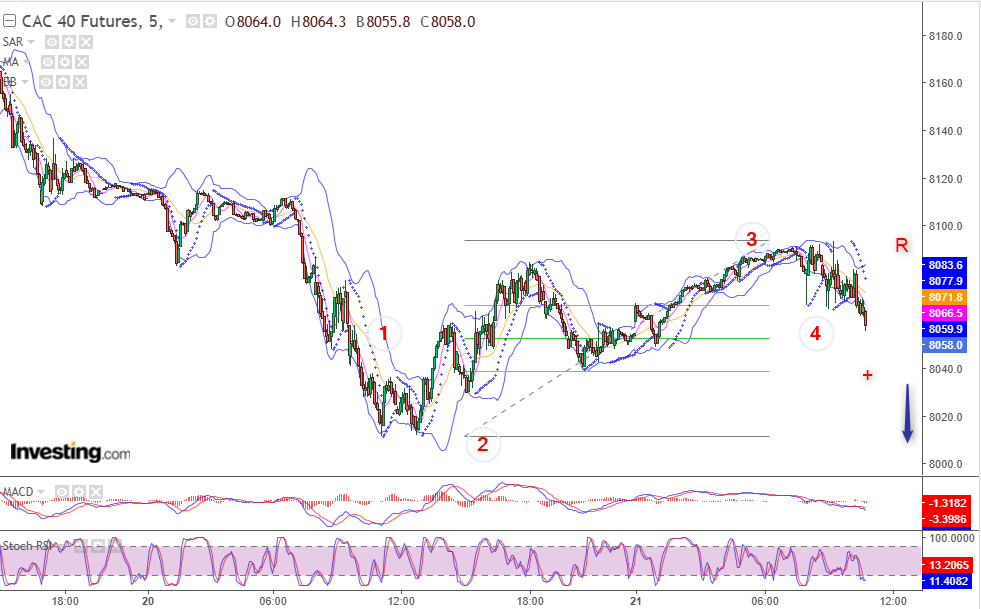Image resolution: width=981 pixels, height=609 pixels.
Task: Click the date label 21 on time axis
Action: 636,601
